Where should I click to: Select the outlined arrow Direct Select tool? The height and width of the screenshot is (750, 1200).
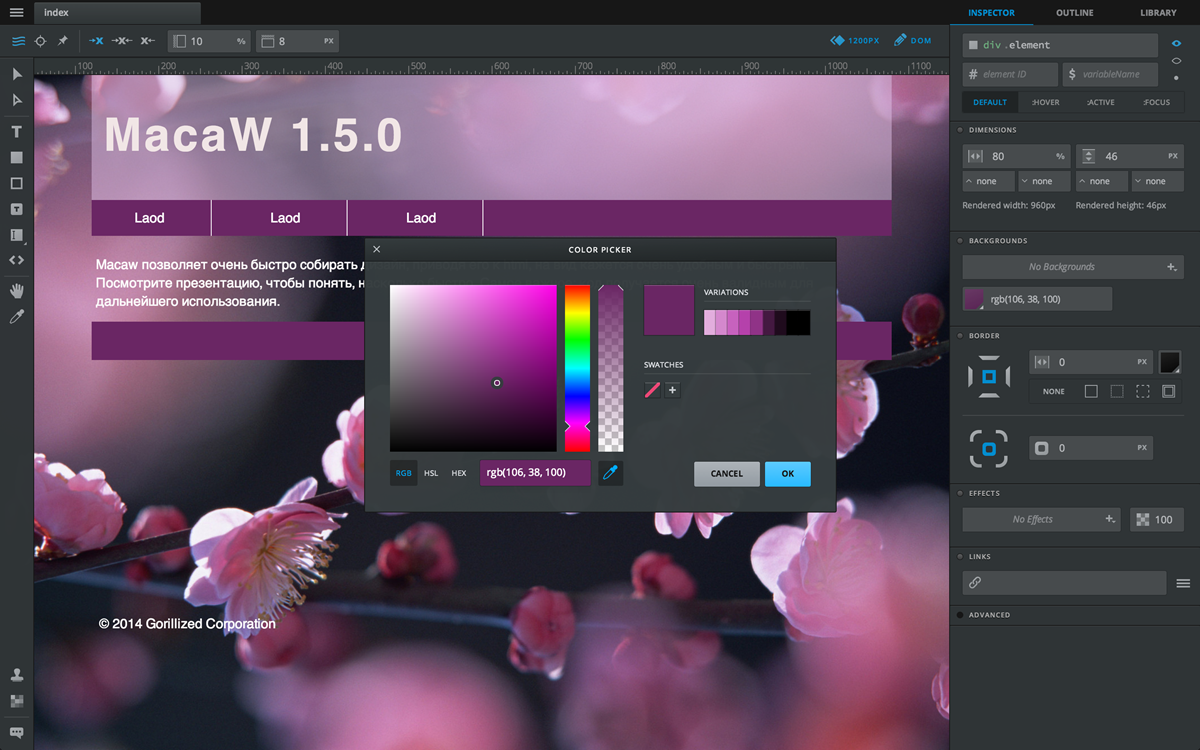tap(17, 100)
